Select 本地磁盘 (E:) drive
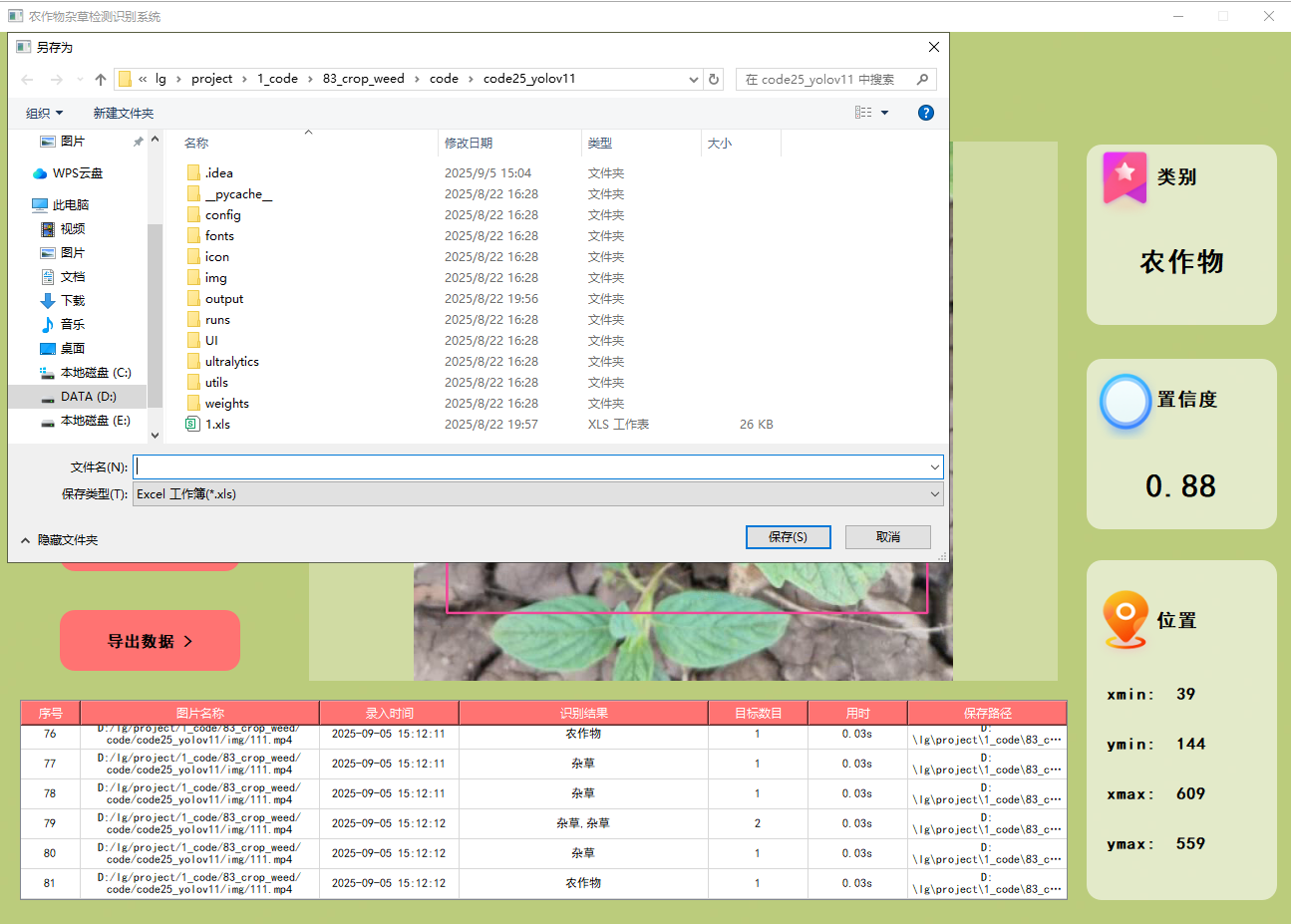 click(86, 421)
